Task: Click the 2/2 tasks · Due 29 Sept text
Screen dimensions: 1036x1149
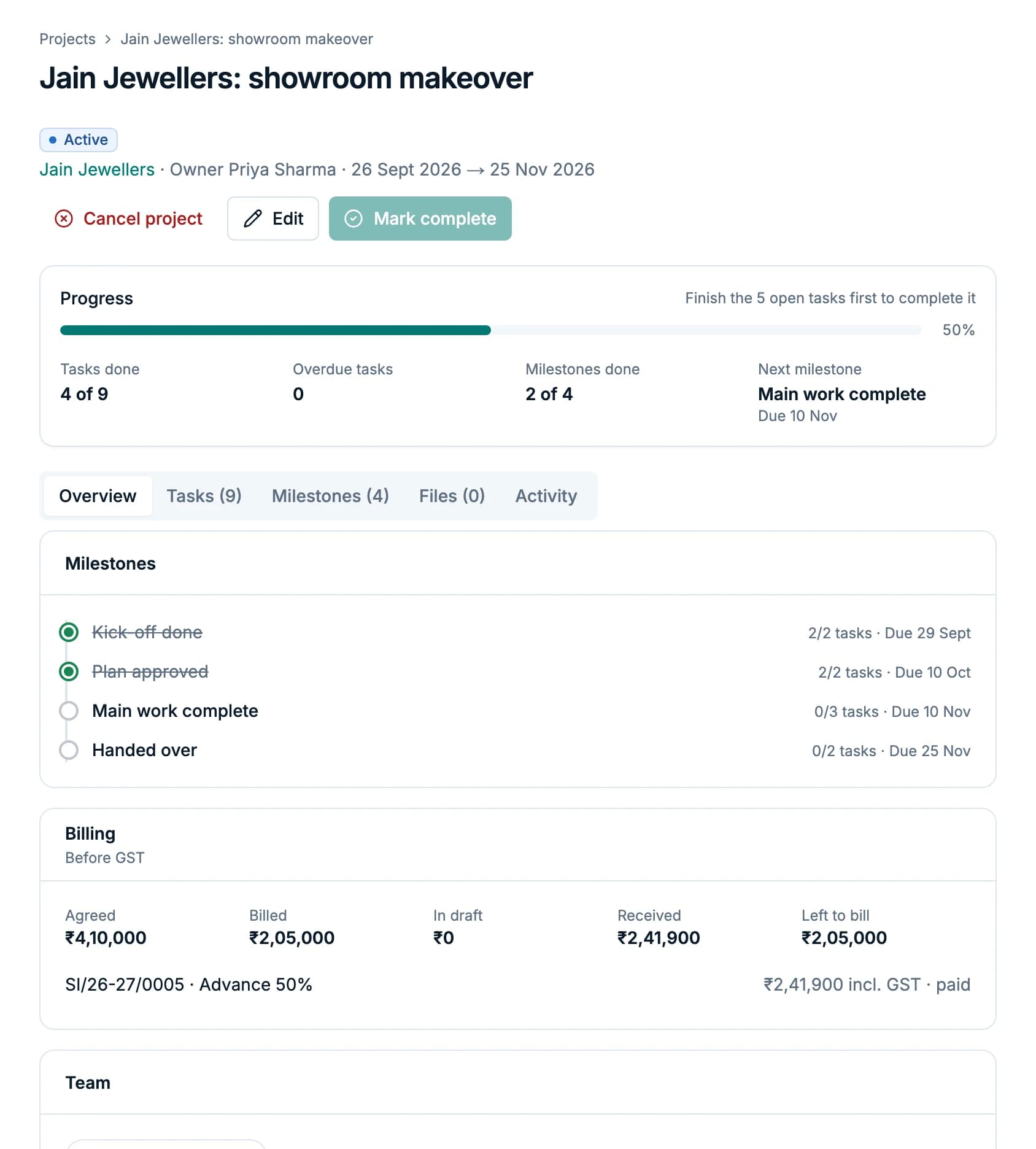Action: (889, 633)
